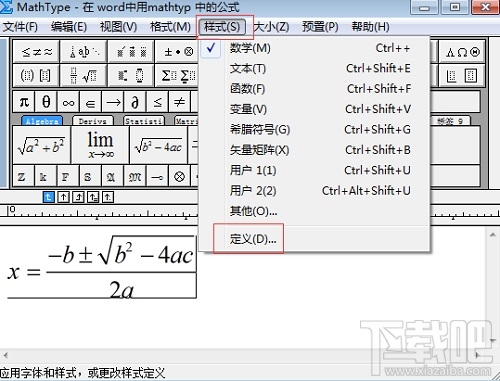The height and width of the screenshot is (381, 500).
Task: Select the fifth tab-stop alignment button
Action: click(108, 197)
